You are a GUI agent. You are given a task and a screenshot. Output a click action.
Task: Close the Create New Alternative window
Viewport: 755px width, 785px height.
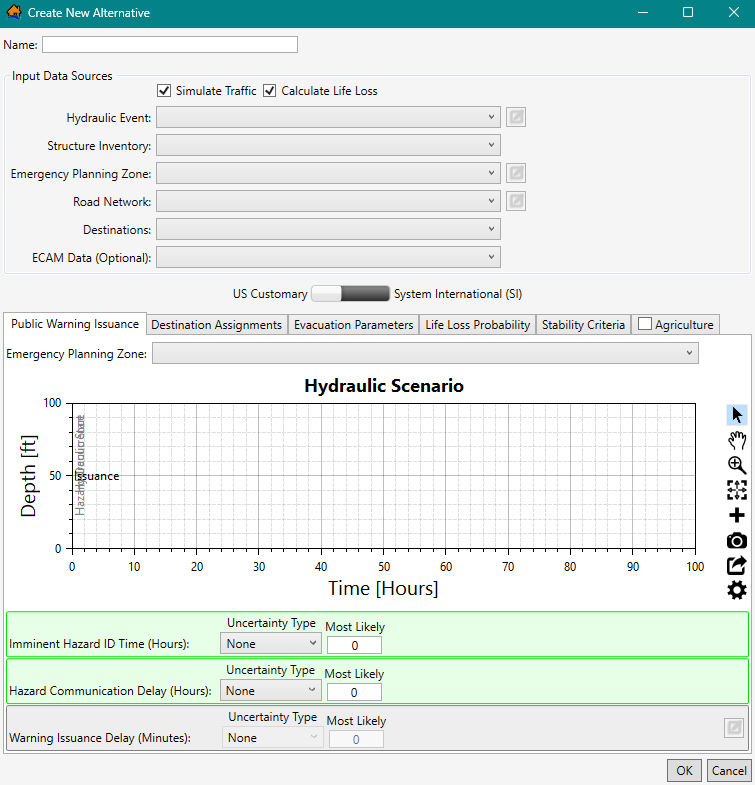[733, 13]
